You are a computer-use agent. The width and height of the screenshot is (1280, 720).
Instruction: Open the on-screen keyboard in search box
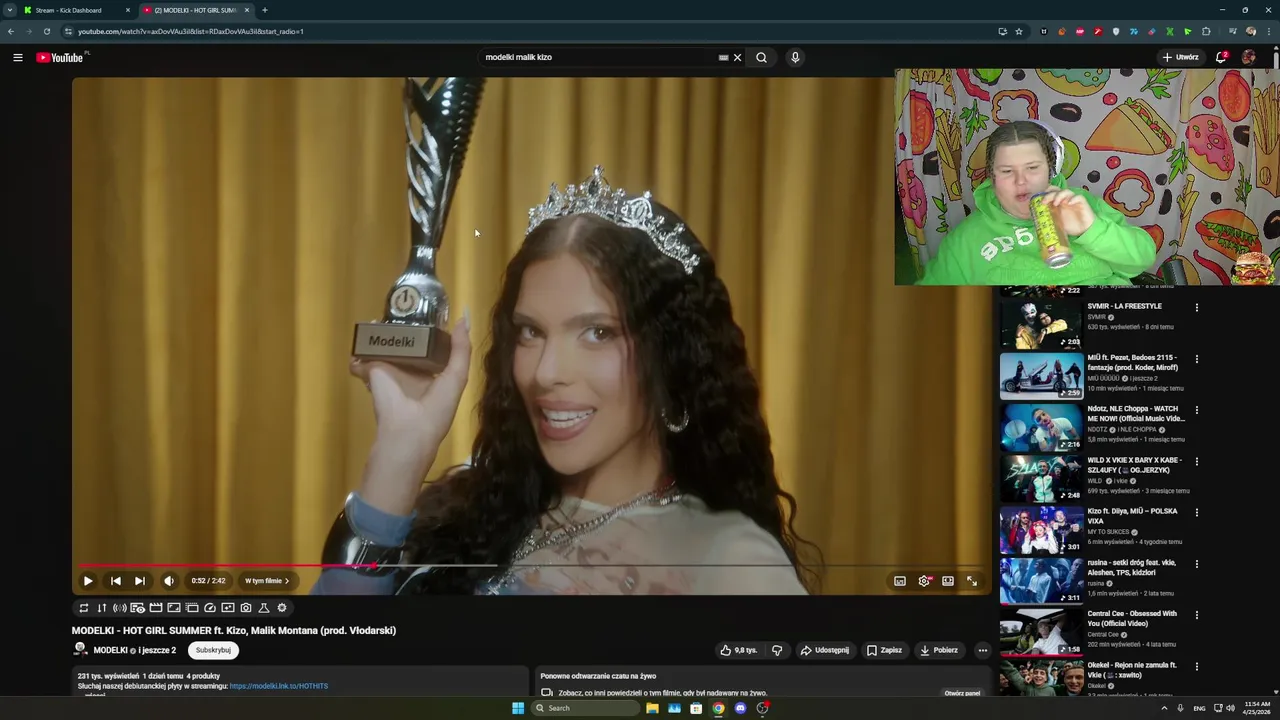pyautogui.click(x=723, y=57)
